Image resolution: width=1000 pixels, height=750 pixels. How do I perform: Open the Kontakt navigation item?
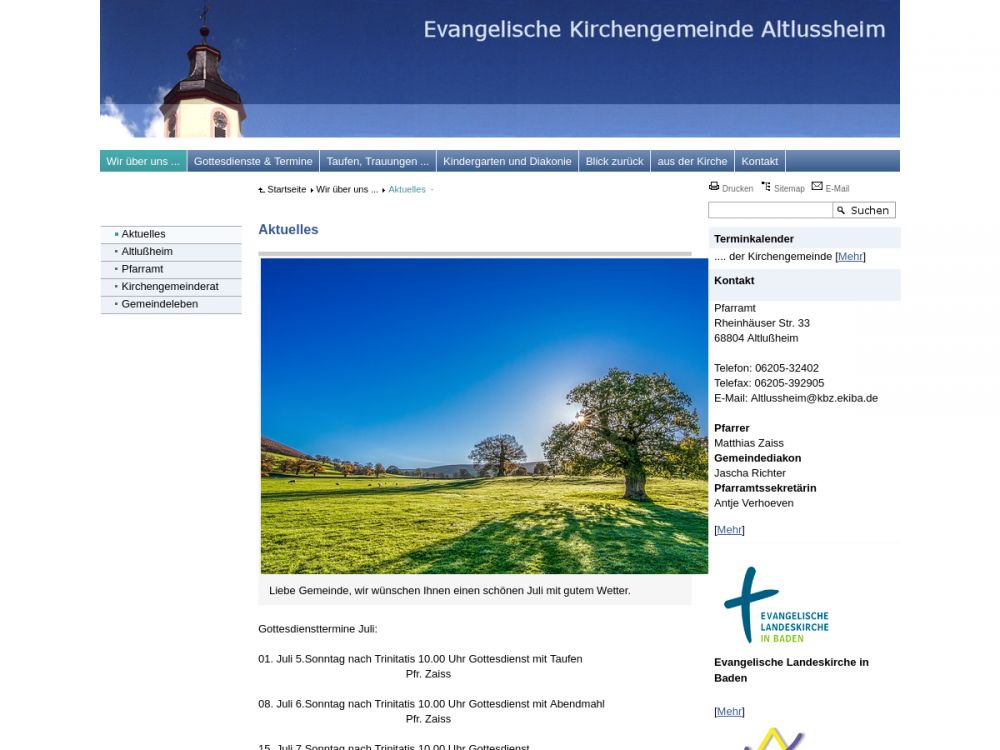759,161
